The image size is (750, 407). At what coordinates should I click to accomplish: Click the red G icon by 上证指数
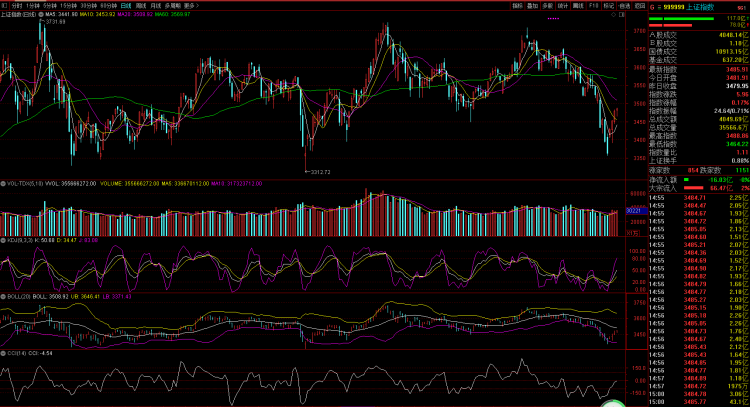click(652, 7)
